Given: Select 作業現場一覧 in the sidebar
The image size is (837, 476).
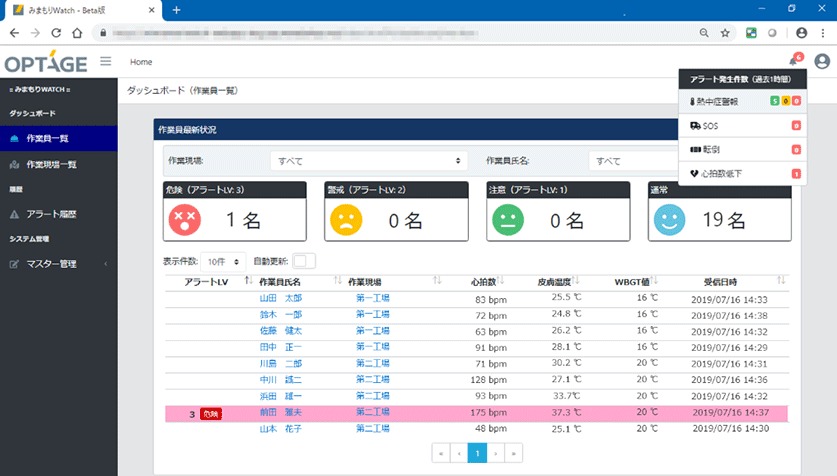Looking at the screenshot, I should click(51, 164).
